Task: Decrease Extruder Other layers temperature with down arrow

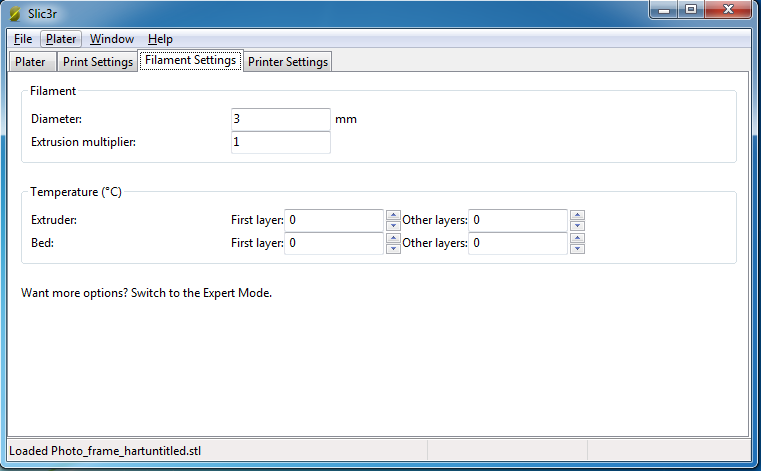Action: pos(577,226)
